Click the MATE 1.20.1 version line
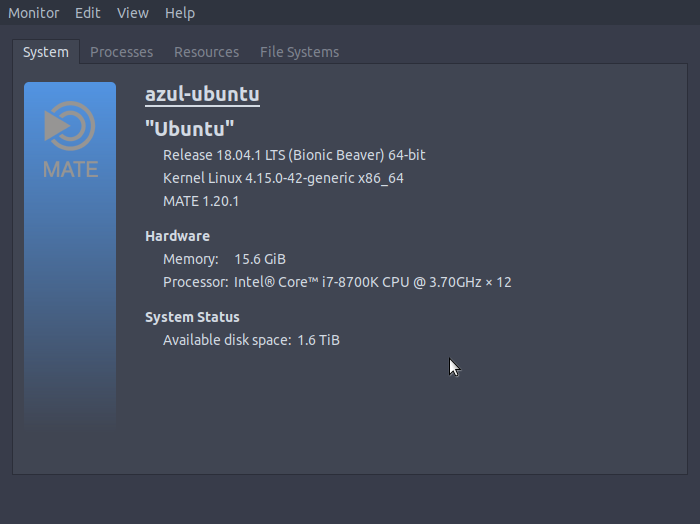The width and height of the screenshot is (700, 524). (x=201, y=201)
